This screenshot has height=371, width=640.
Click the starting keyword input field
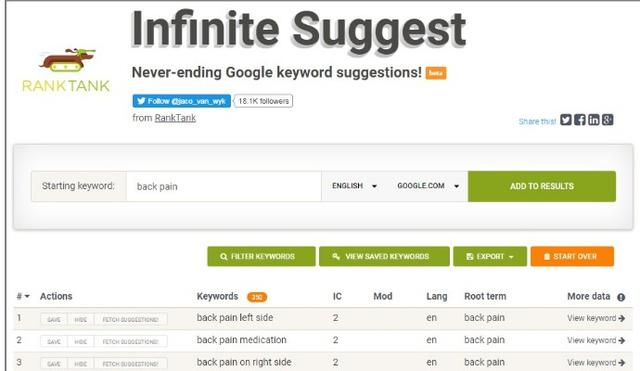(224, 186)
